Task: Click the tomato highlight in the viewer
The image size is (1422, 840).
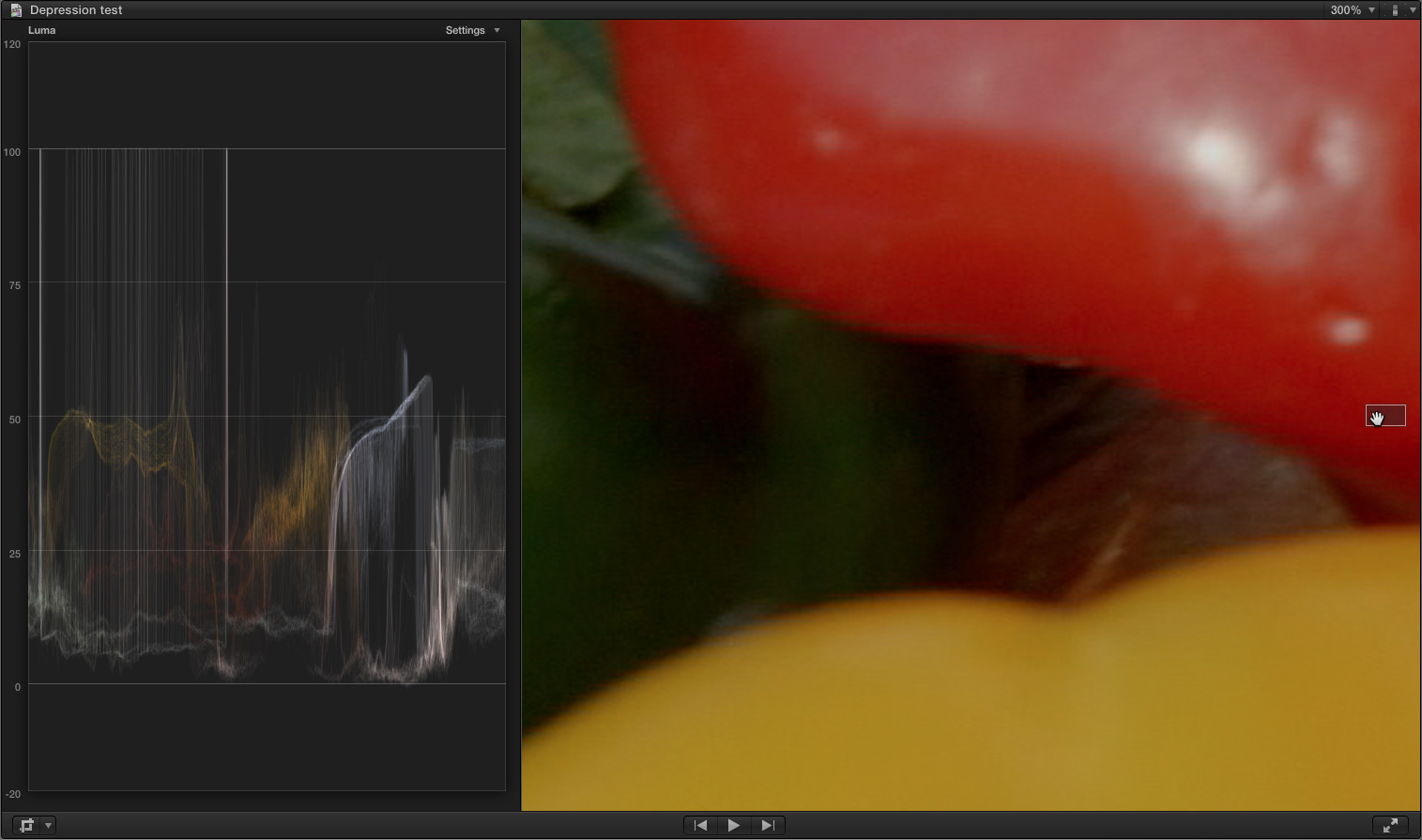Action: tap(1216, 153)
